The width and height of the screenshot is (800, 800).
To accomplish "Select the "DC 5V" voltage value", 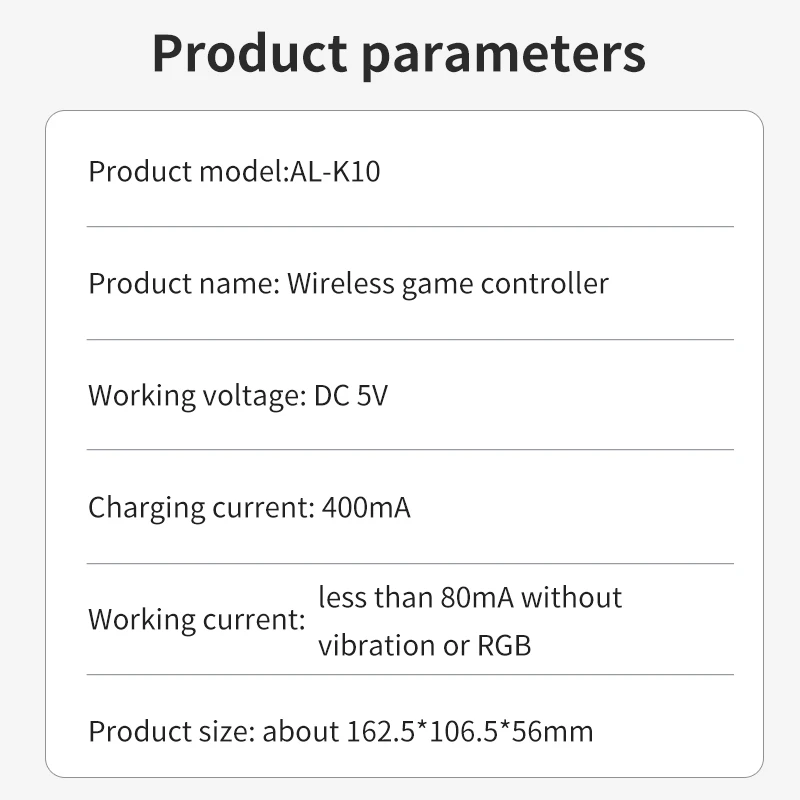I will pyautogui.click(x=351, y=395).
